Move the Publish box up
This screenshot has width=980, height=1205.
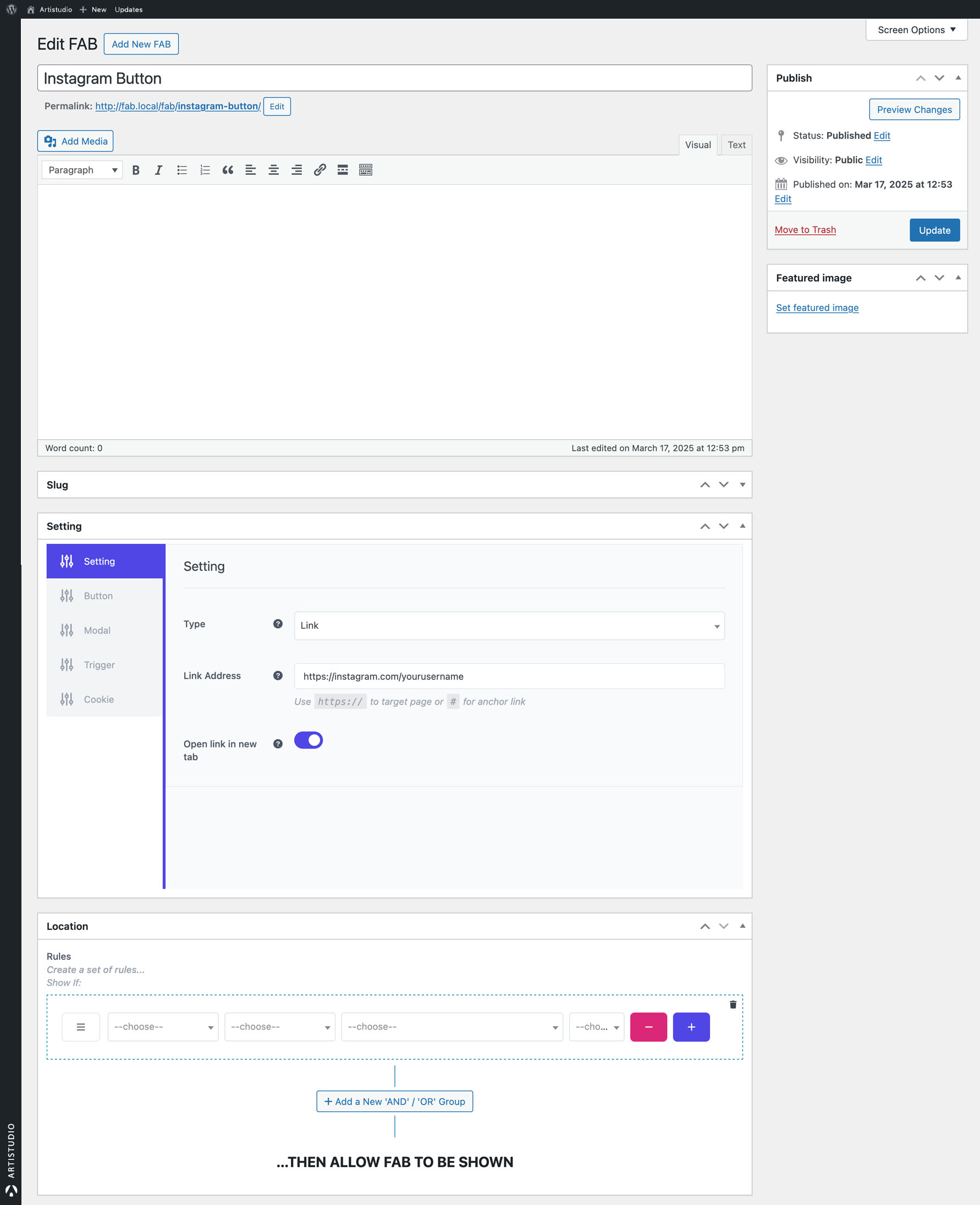click(x=921, y=78)
